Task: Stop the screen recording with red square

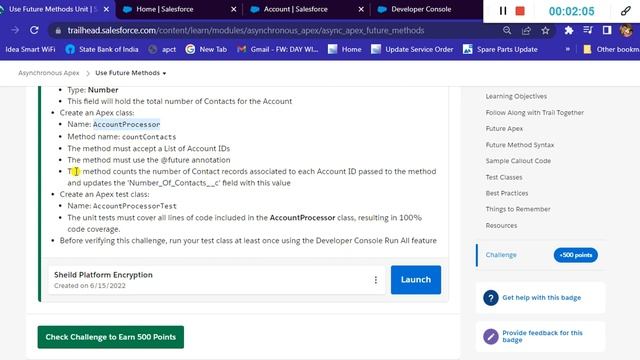Action: 520,11
